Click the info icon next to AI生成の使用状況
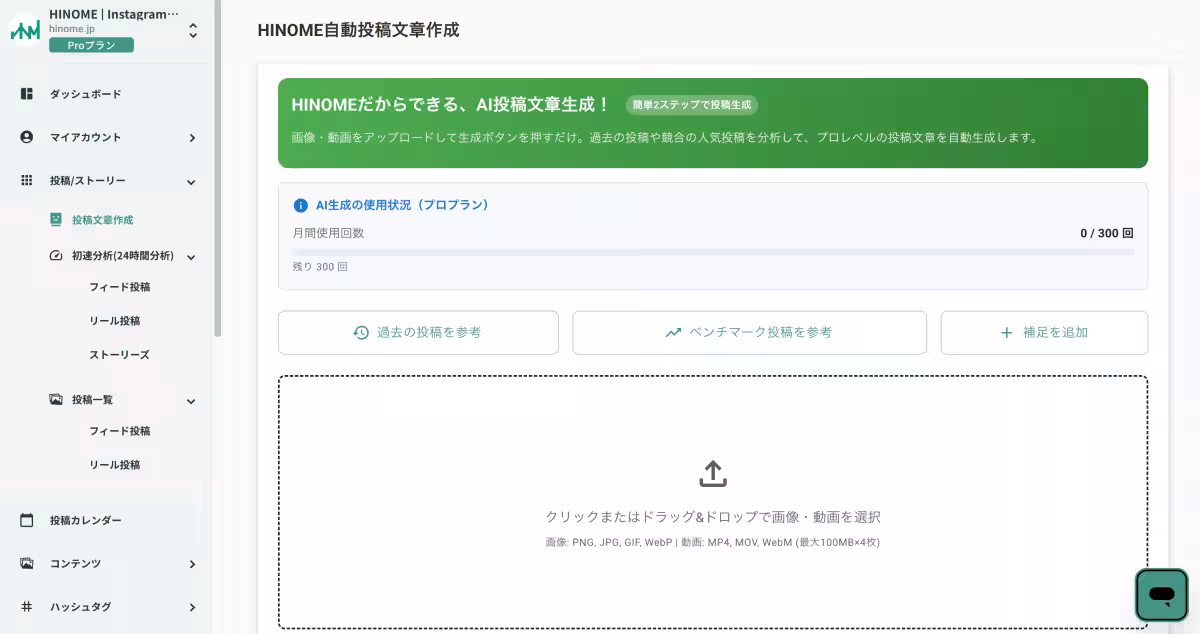This screenshot has height=634, width=1200. 299,205
